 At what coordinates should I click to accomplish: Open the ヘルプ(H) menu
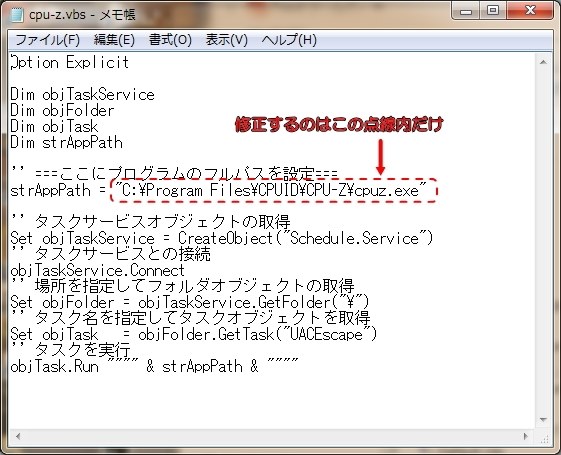click(289, 40)
